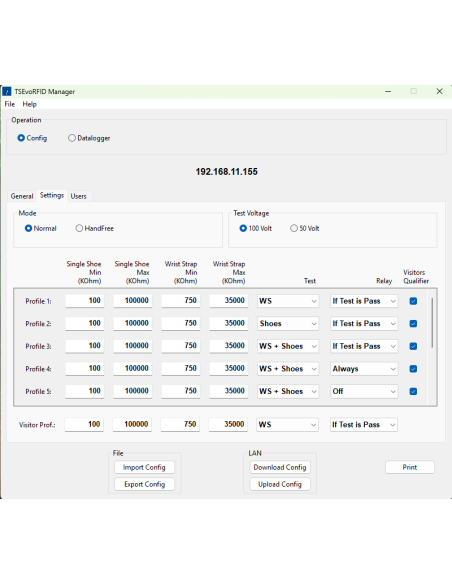Viewport: 452px width, 584px height.
Task: Open the Profile 1 Test dropdown
Action: point(288,301)
